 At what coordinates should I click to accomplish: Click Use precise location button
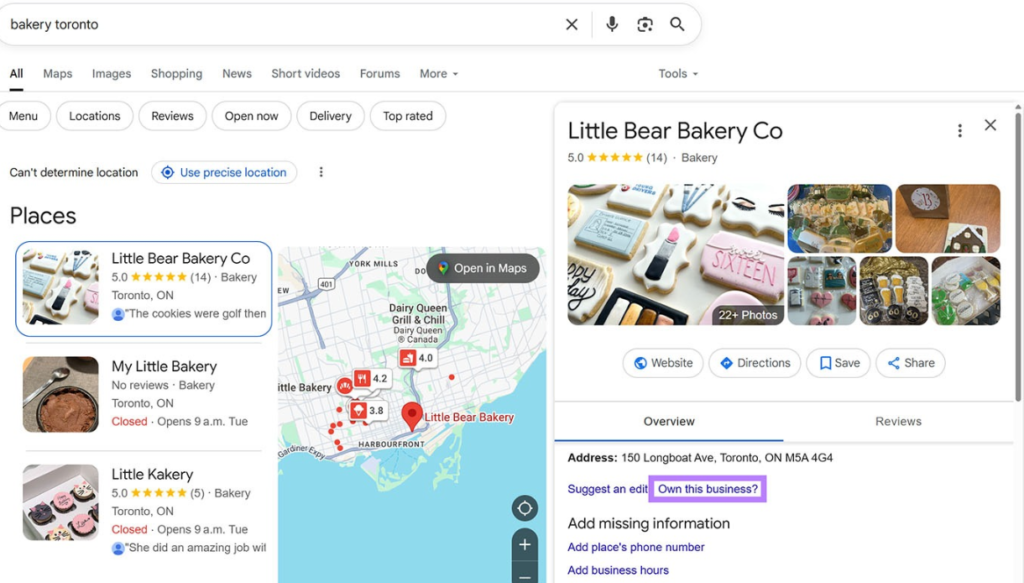coord(224,172)
